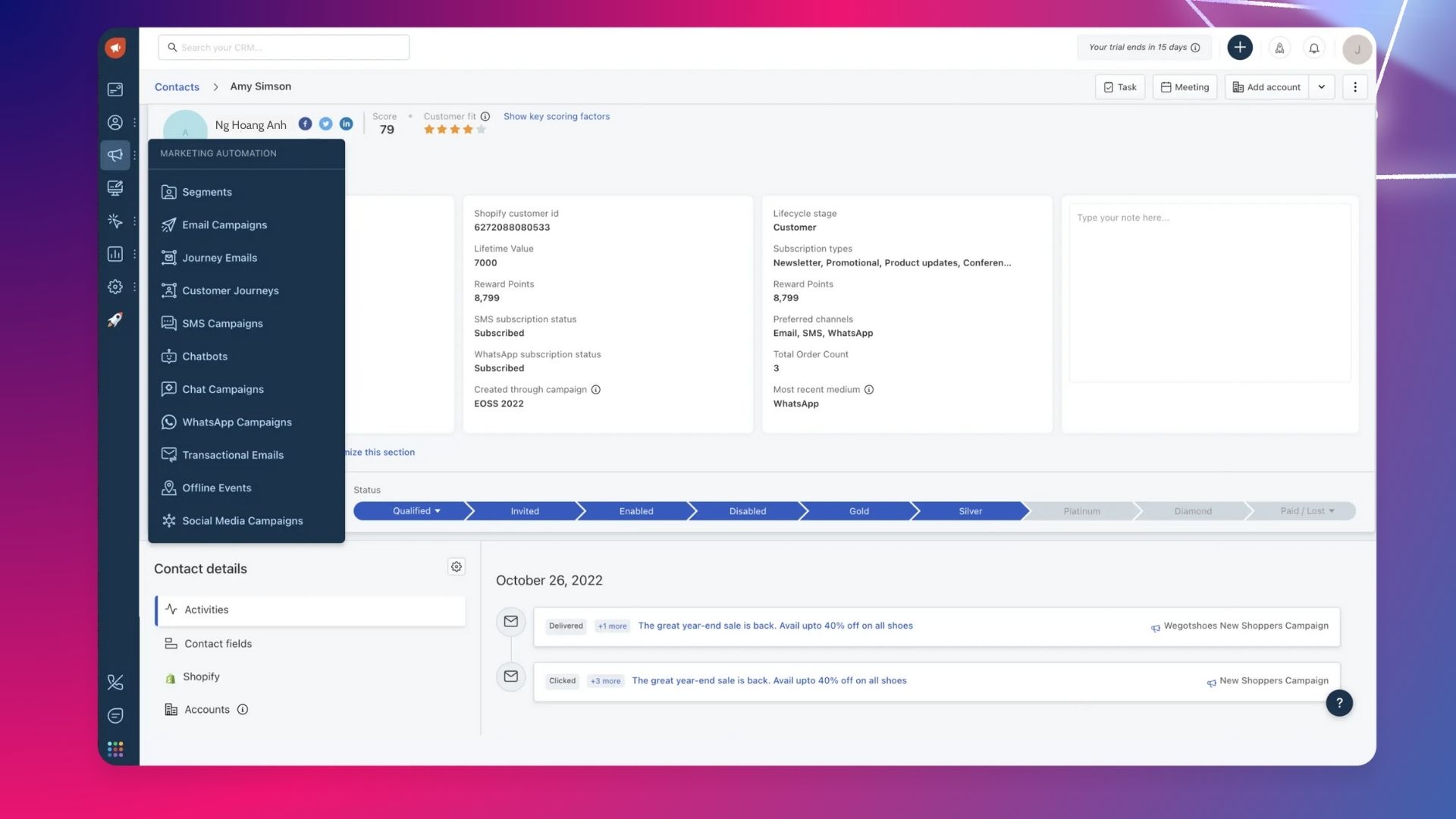The image size is (1456, 819).
Task: Open the Qualified status stage dropdown
Action: point(416,511)
